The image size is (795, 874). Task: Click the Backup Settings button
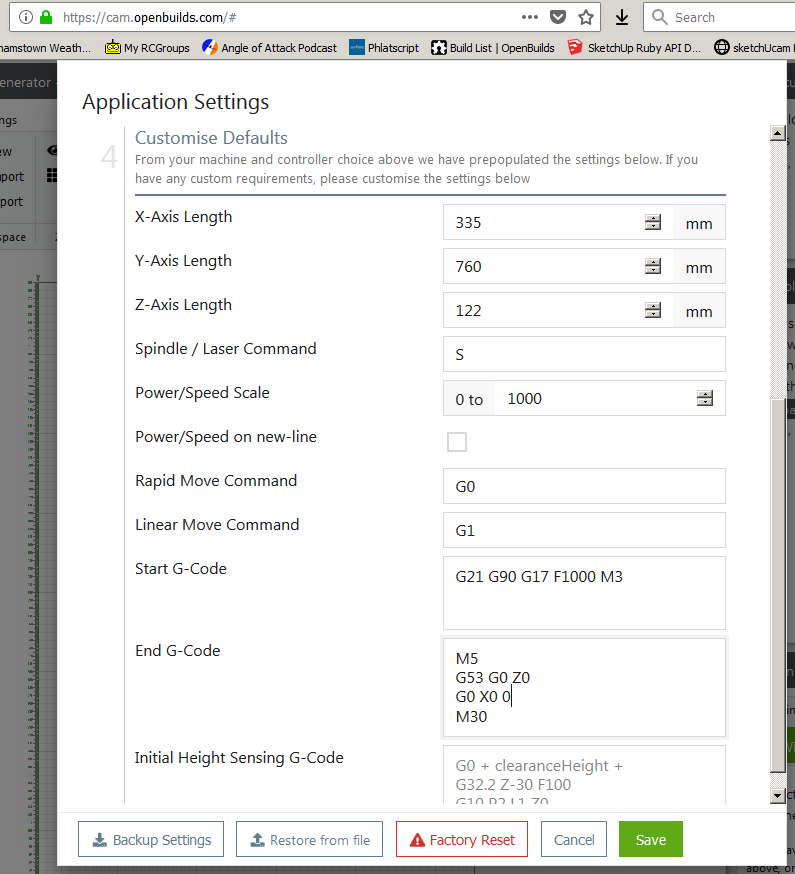coord(151,840)
